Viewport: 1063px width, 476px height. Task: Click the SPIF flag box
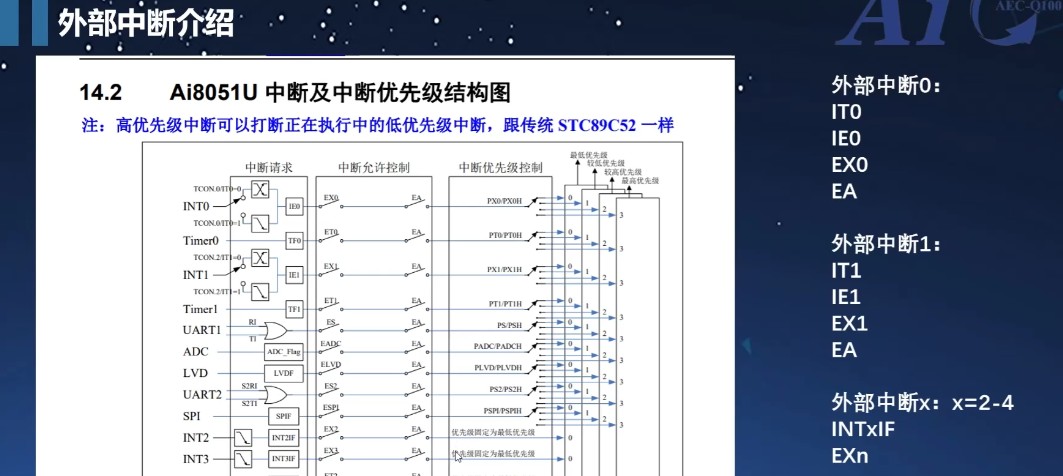coord(283,416)
